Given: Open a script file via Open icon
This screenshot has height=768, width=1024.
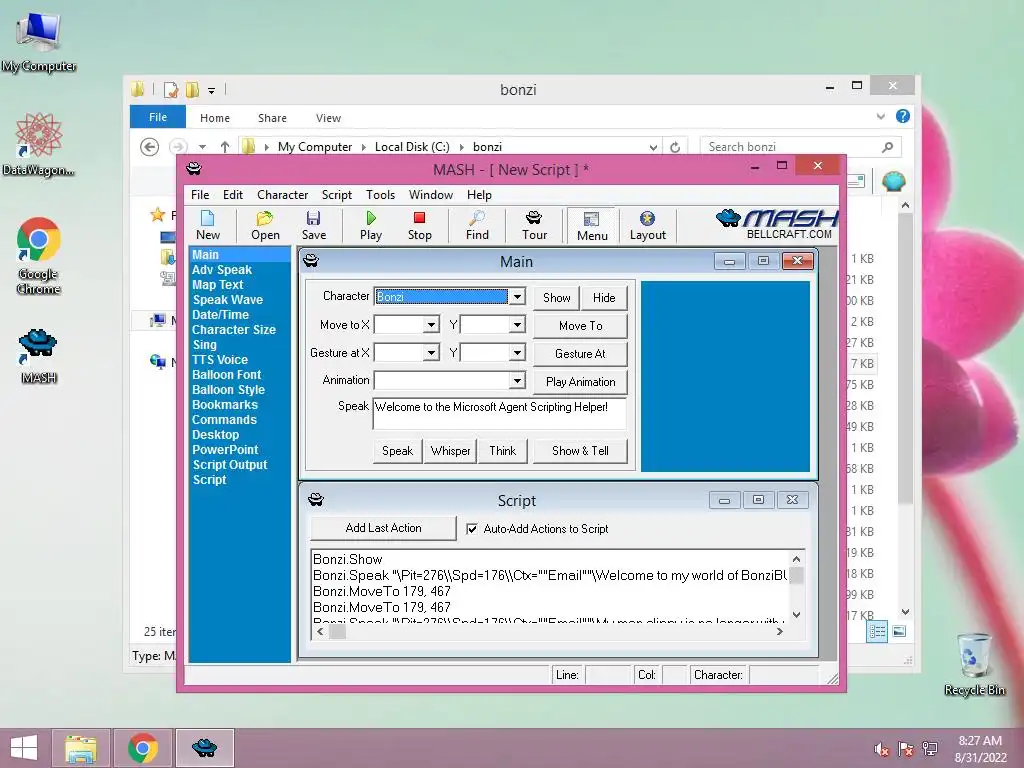Looking at the screenshot, I should pos(265,225).
